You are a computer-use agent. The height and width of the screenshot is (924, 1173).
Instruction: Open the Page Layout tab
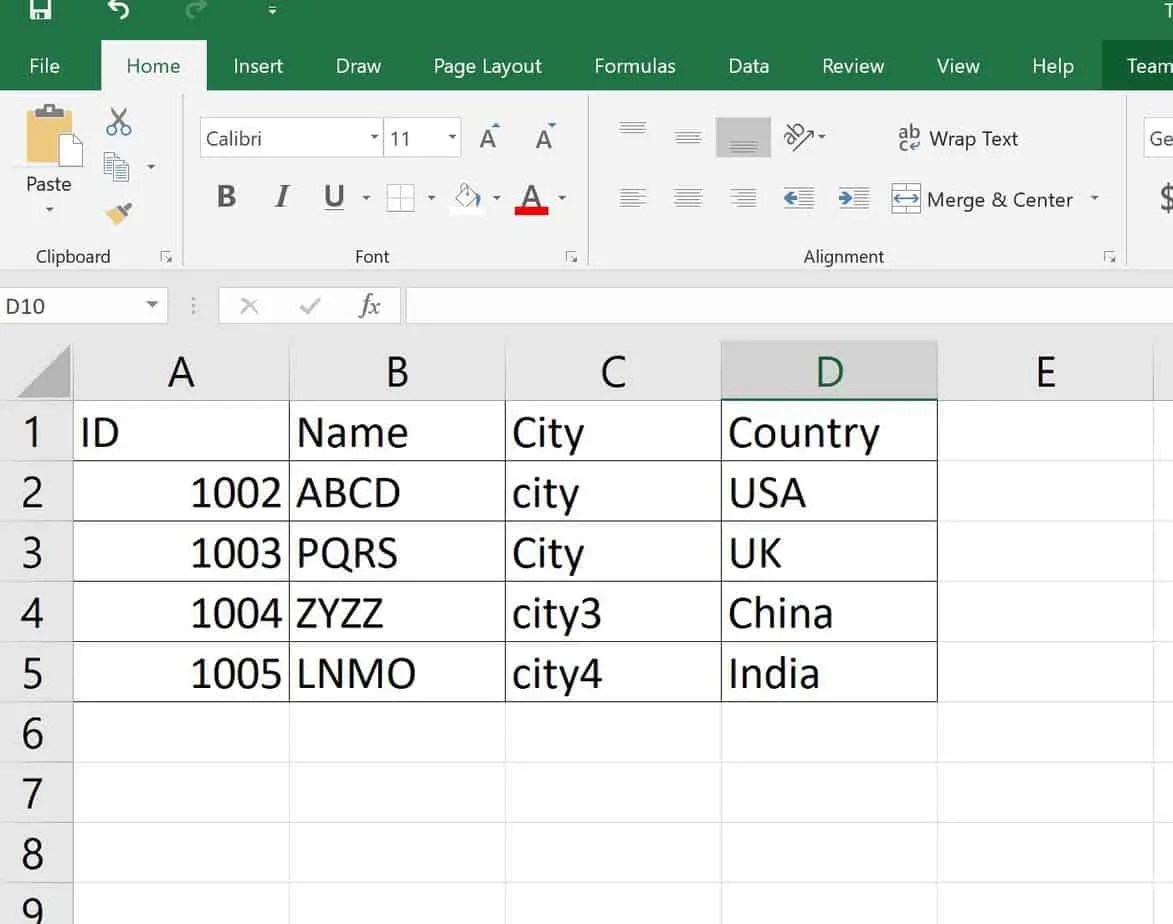(488, 66)
